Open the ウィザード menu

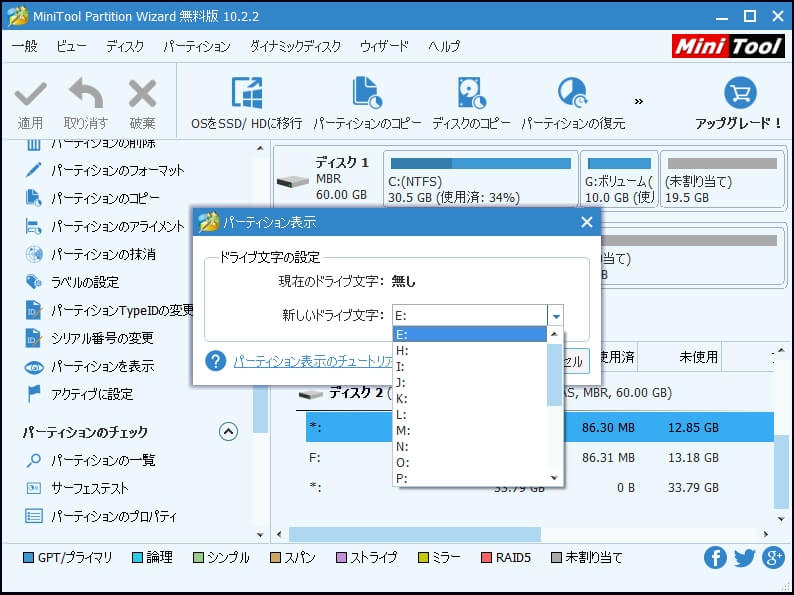(x=384, y=47)
